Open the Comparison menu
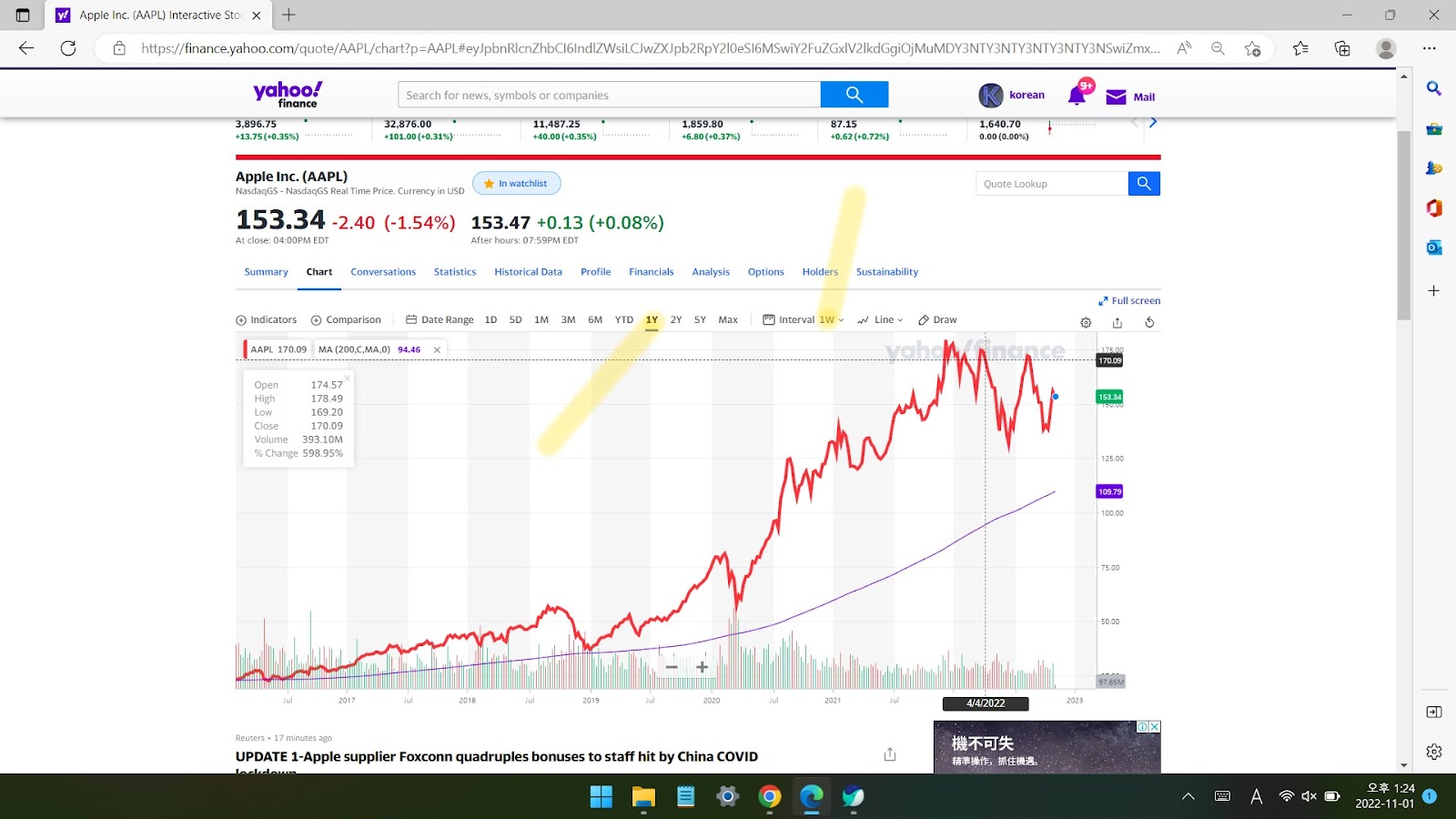This screenshot has width=1456, height=819. click(346, 319)
